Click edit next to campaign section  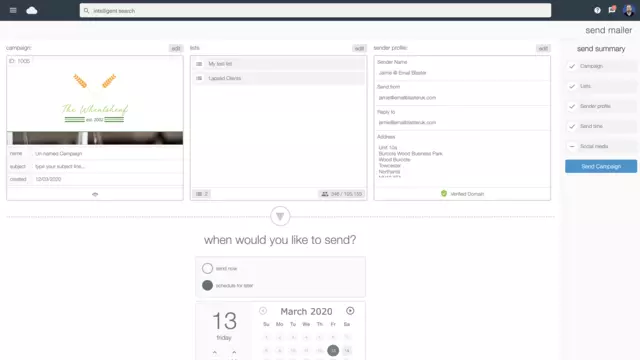tap(176, 48)
